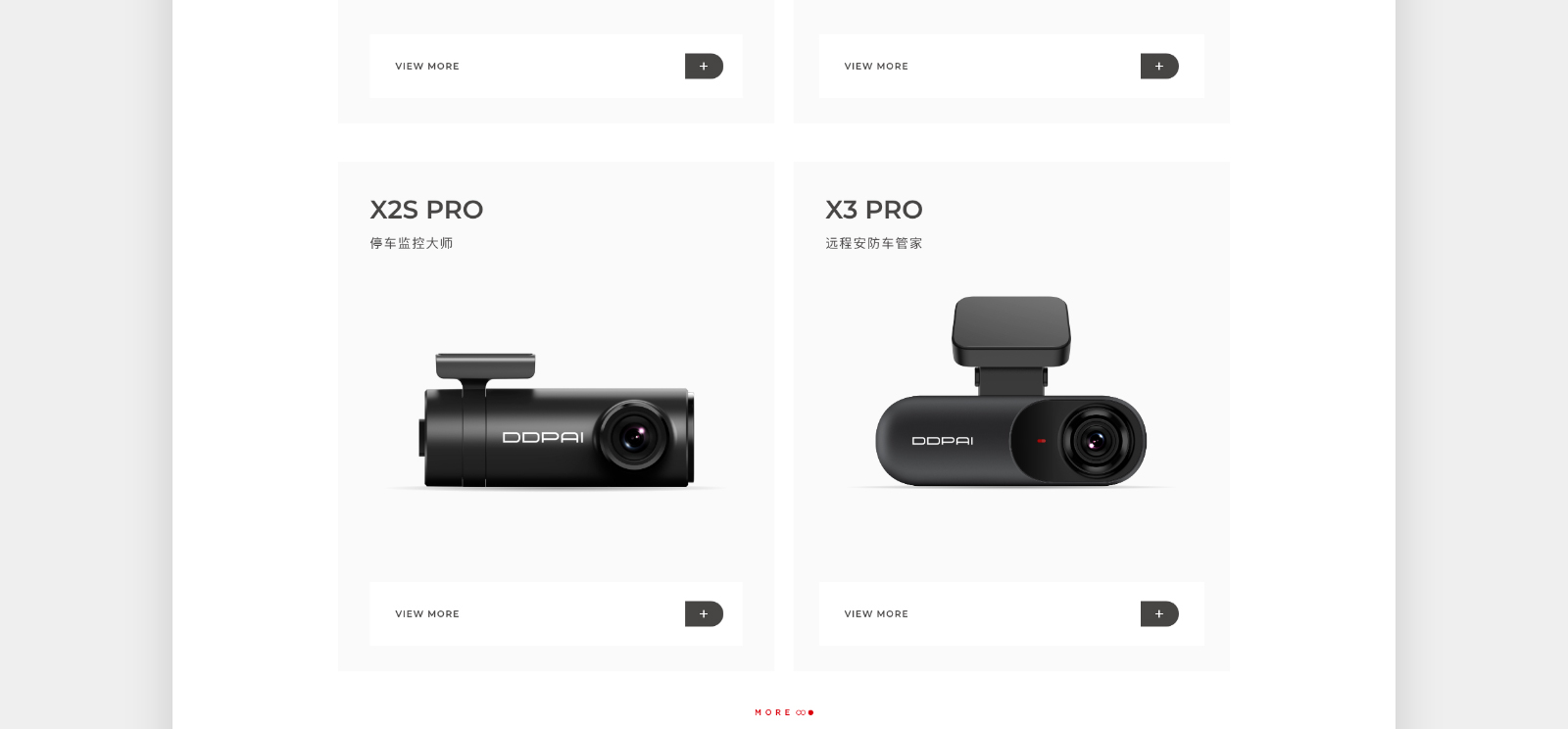Open the X2S PRO product title
The width and height of the screenshot is (1568, 729).
click(x=426, y=210)
